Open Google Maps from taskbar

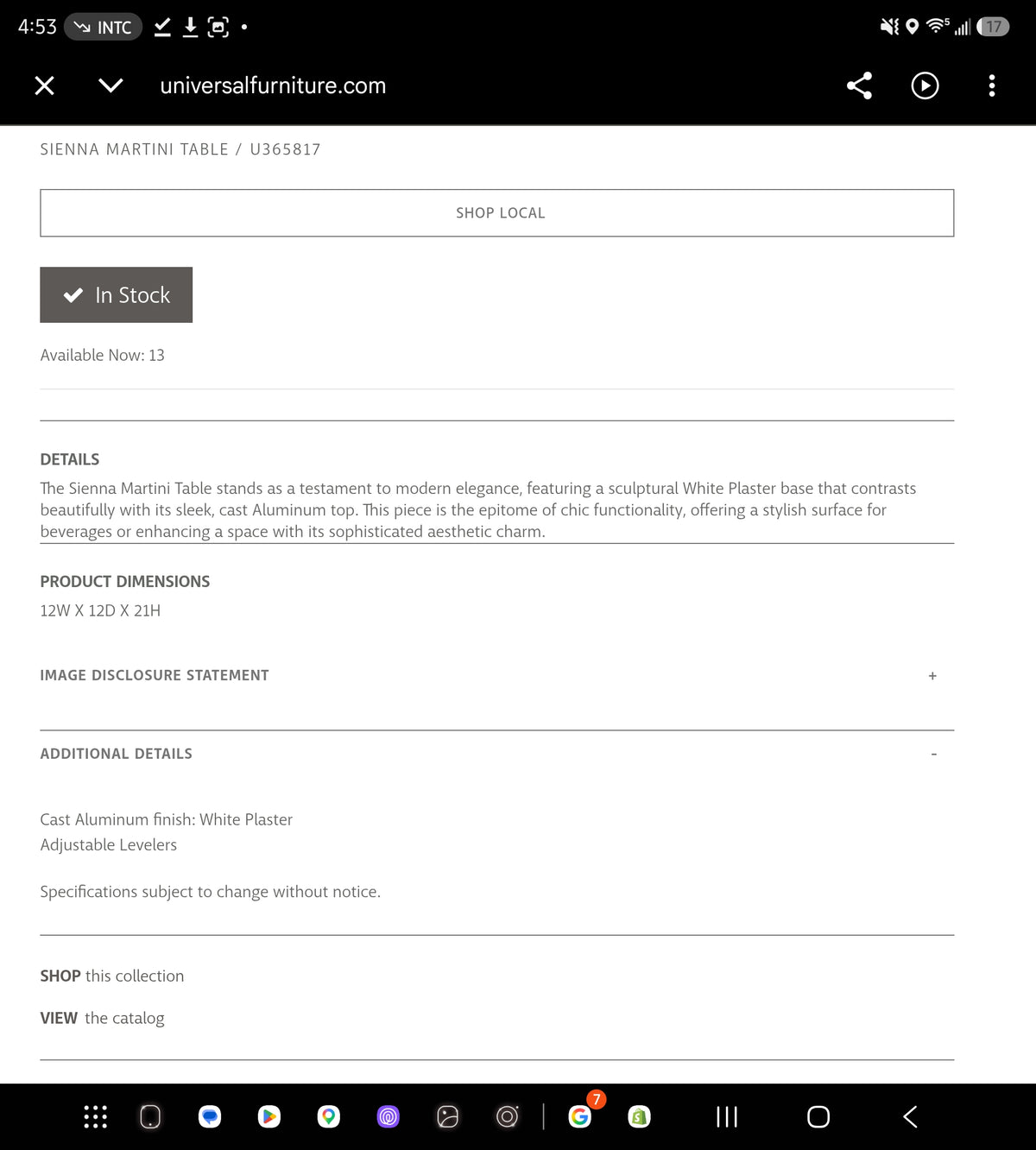tap(329, 1116)
